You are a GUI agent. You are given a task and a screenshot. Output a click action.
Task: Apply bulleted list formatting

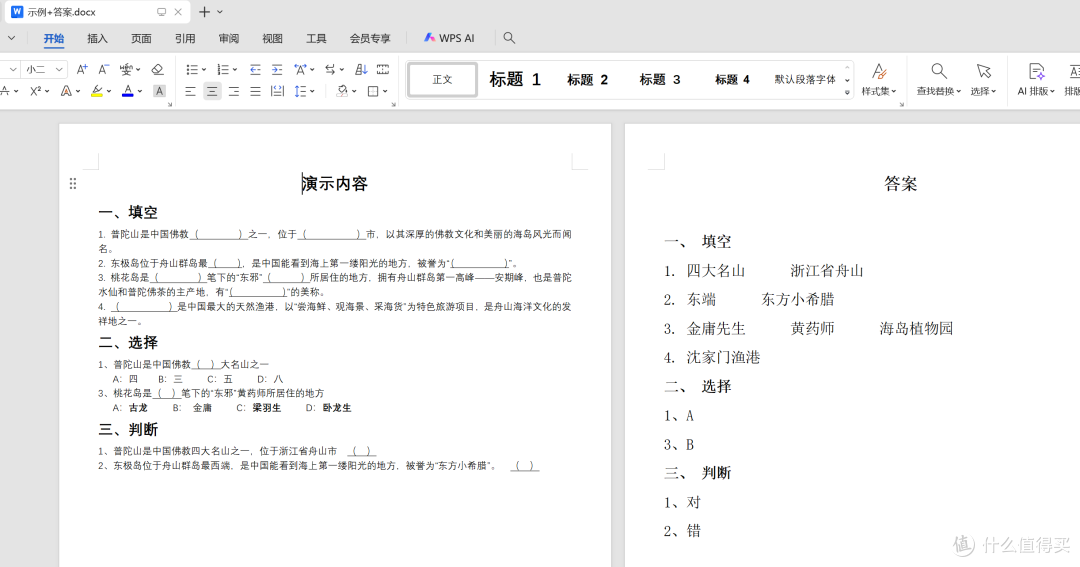click(192, 70)
